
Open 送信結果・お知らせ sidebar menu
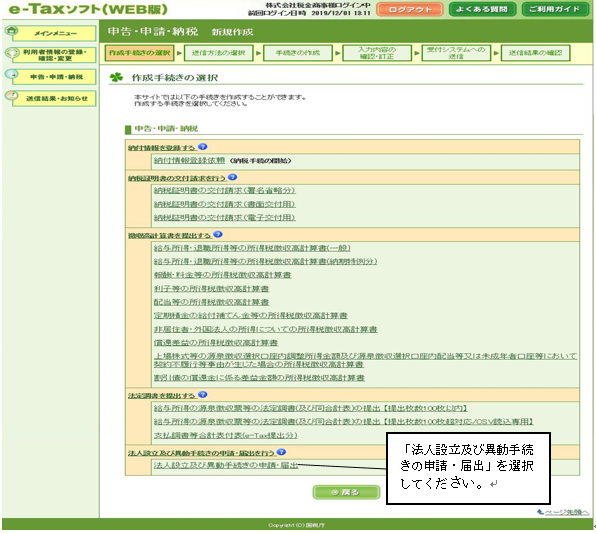[x=54, y=98]
